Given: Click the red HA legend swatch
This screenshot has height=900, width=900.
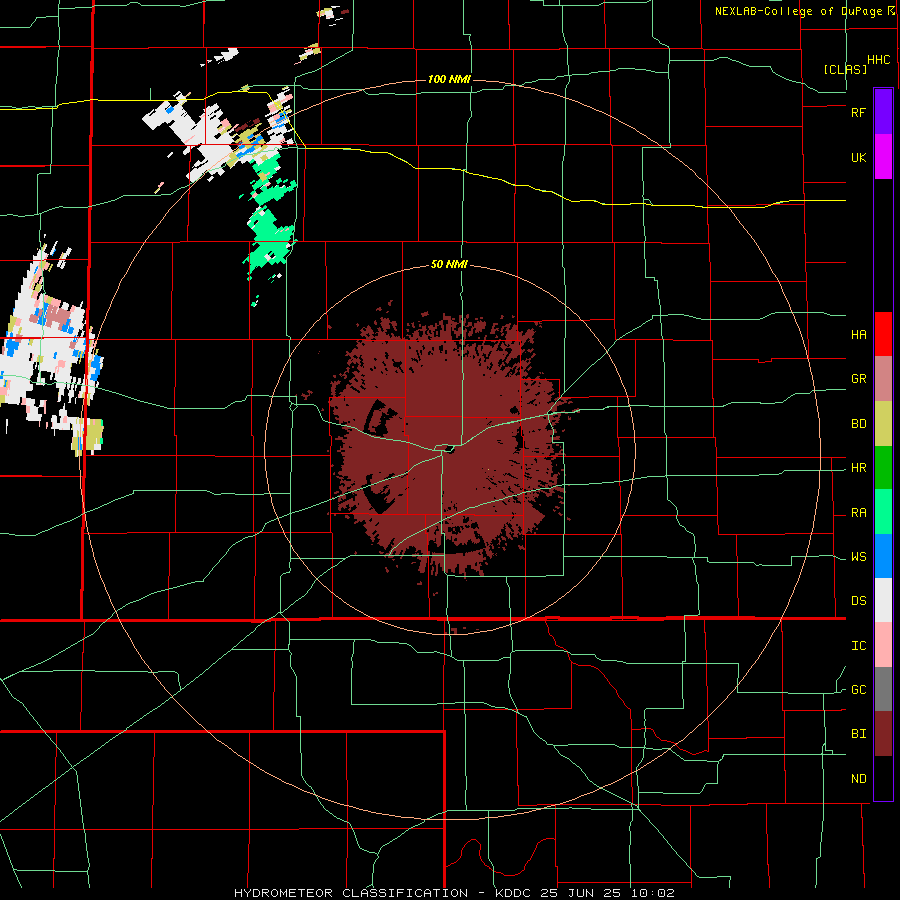Looking at the screenshot, I should pyautogui.click(x=883, y=334).
